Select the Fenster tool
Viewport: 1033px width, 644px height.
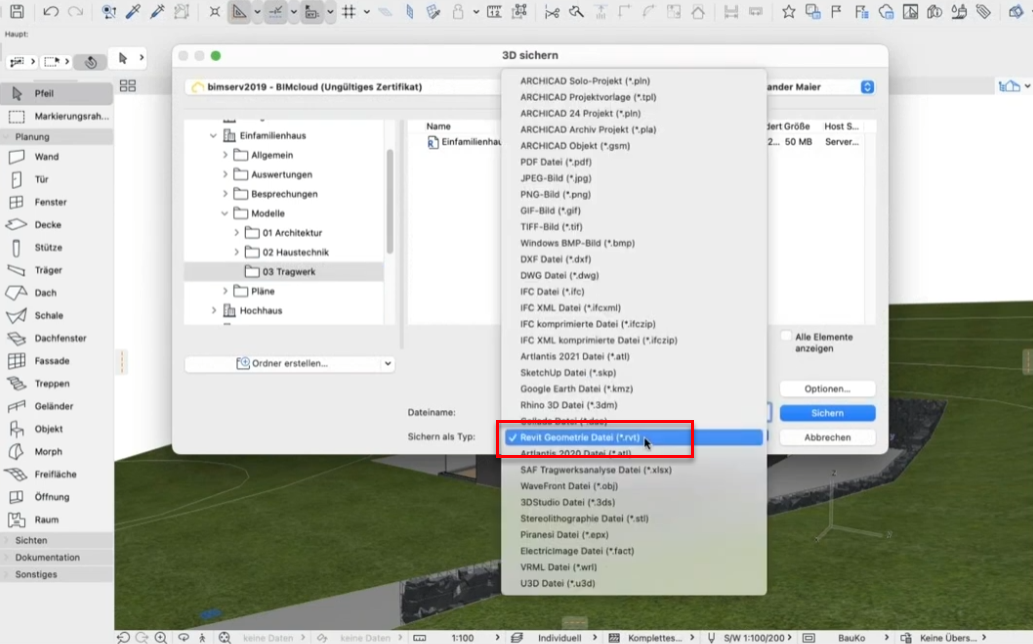click(x=50, y=202)
